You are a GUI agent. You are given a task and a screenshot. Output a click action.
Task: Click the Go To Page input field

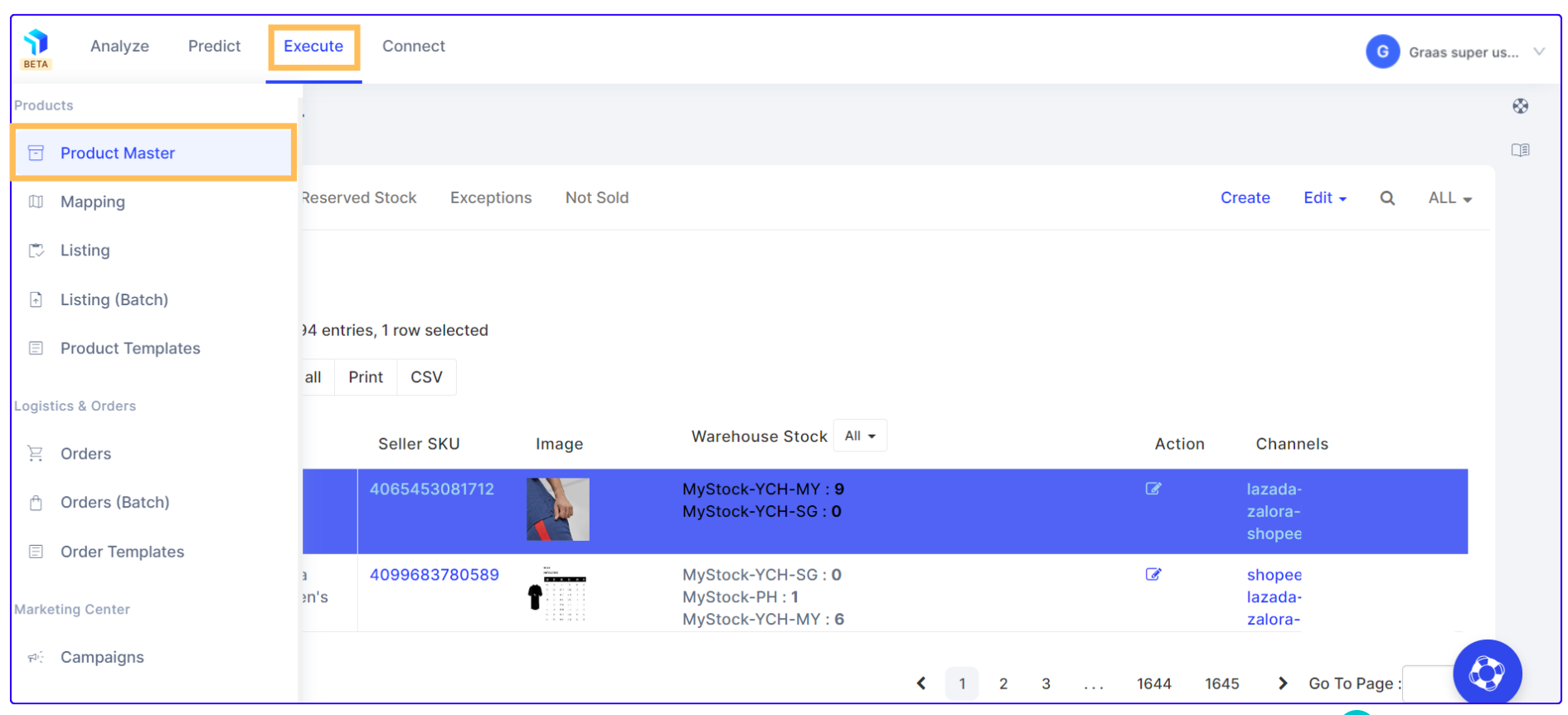point(1428,683)
